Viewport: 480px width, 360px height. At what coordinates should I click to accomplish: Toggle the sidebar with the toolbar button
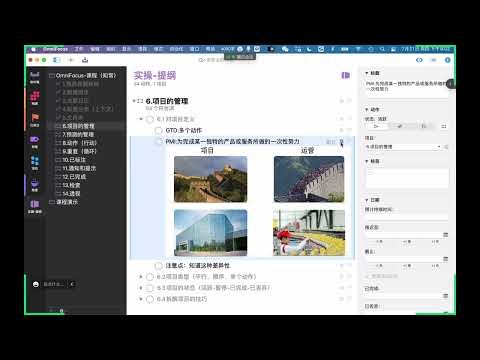point(57,60)
